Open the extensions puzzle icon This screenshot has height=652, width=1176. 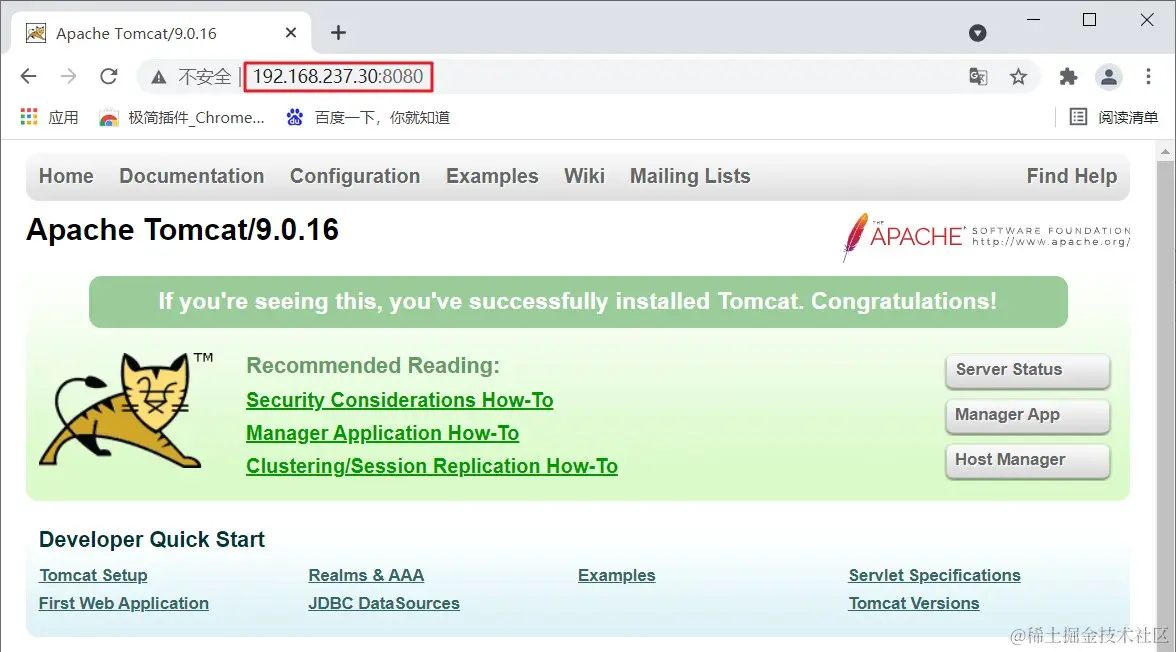pos(1068,76)
